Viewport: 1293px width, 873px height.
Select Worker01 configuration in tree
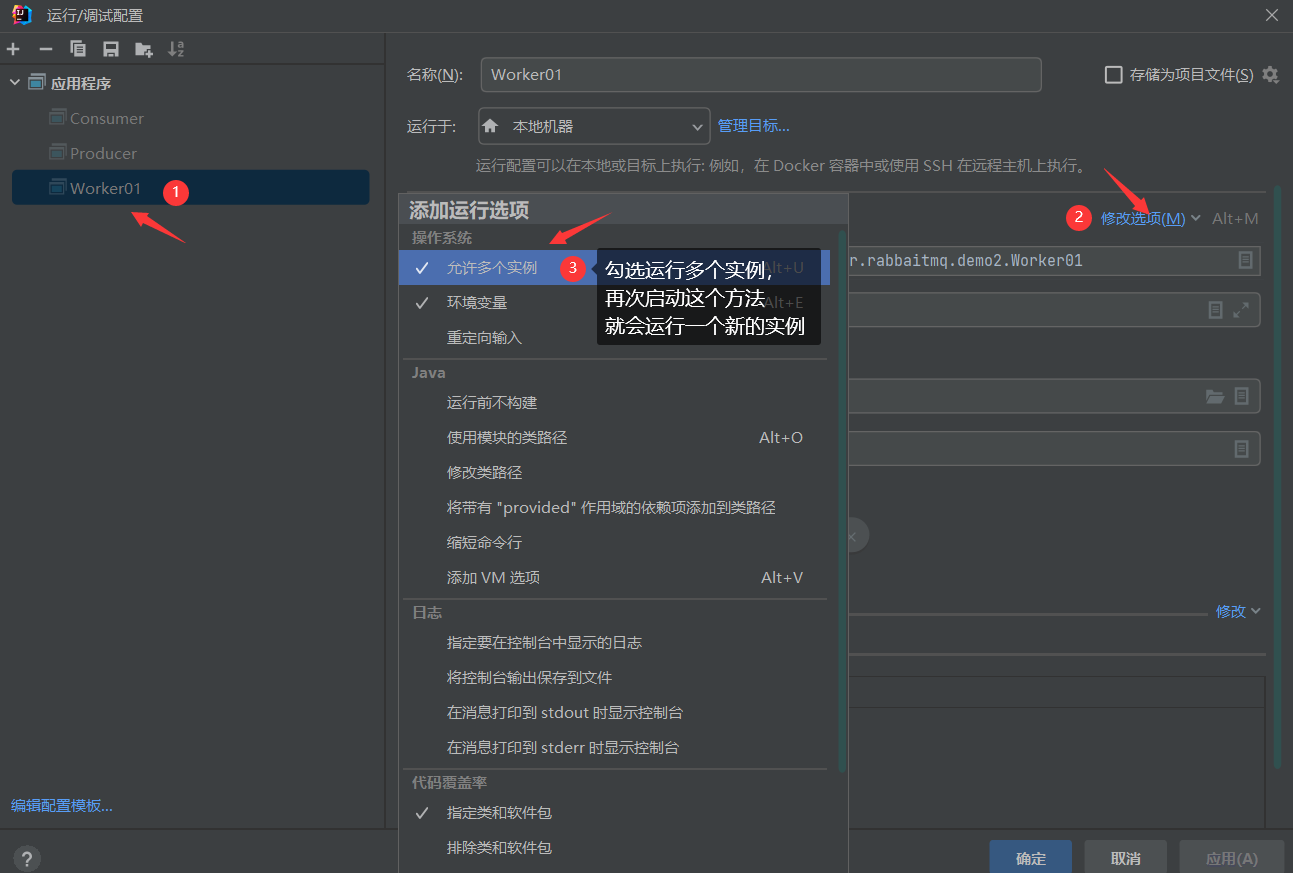pos(190,188)
